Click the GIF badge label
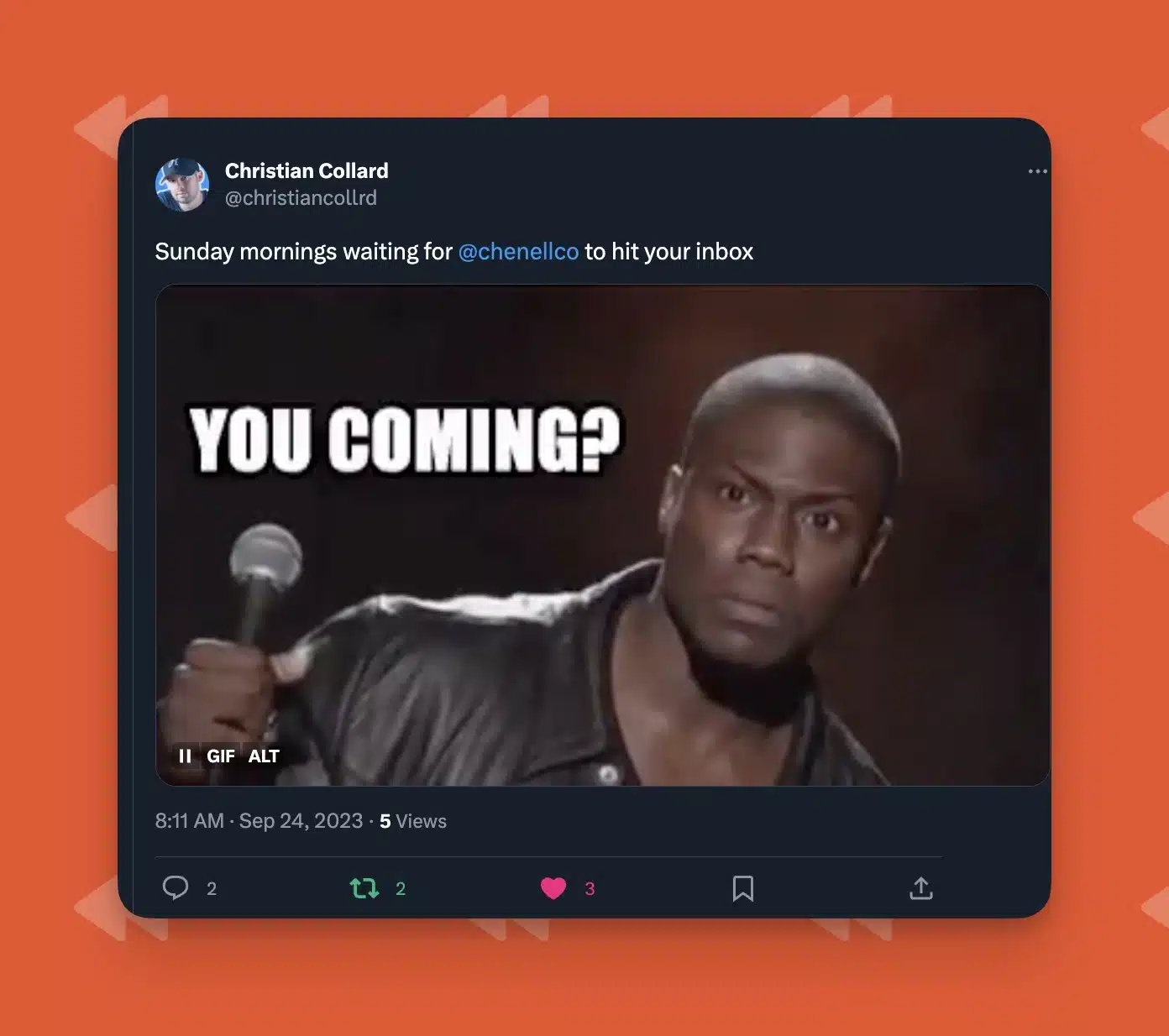Image resolution: width=1169 pixels, height=1036 pixels. coord(221,756)
